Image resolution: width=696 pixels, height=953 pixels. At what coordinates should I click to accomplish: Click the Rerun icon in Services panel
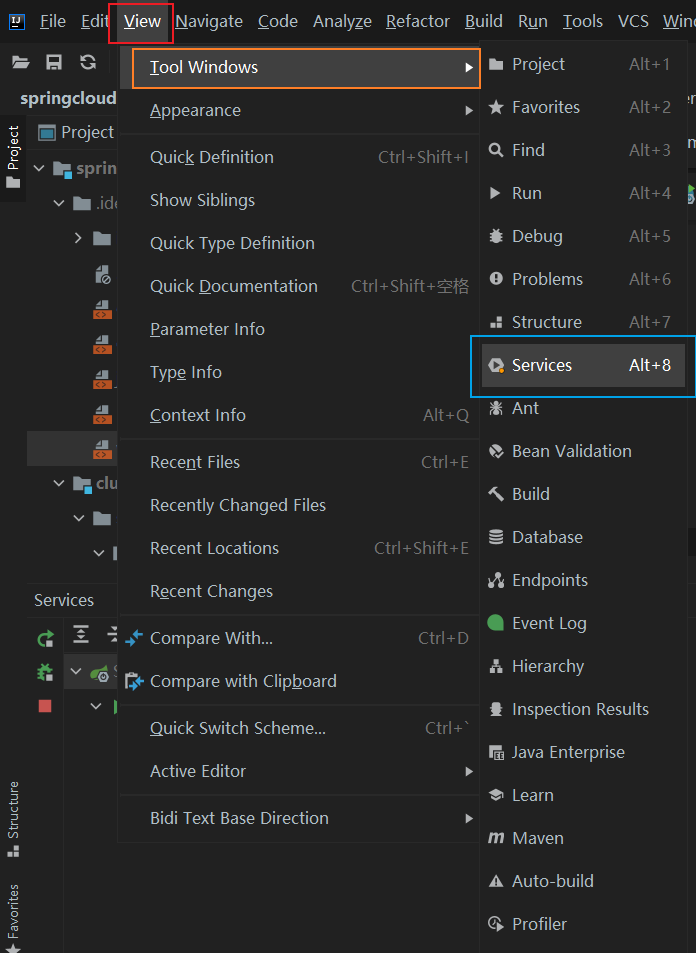tap(45, 638)
